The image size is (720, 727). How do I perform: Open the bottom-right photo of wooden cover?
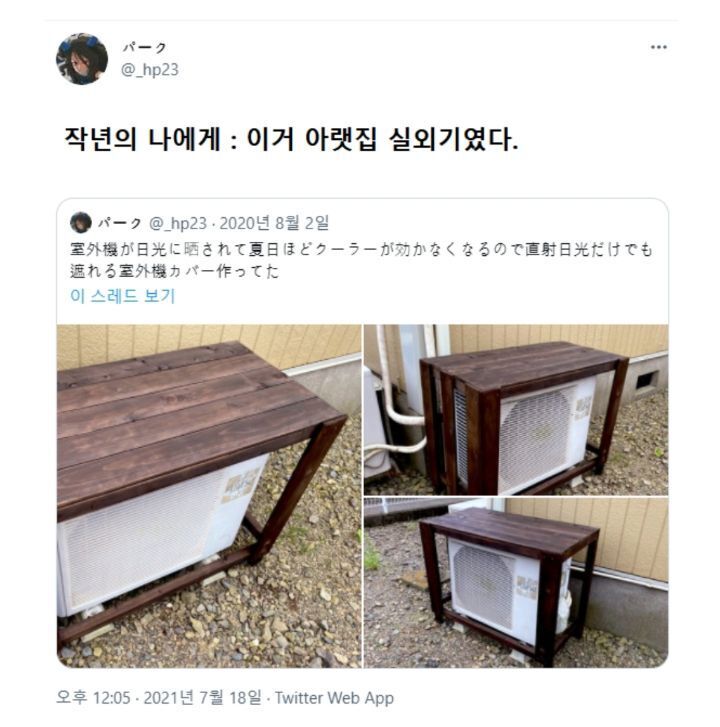click(516, 583)
